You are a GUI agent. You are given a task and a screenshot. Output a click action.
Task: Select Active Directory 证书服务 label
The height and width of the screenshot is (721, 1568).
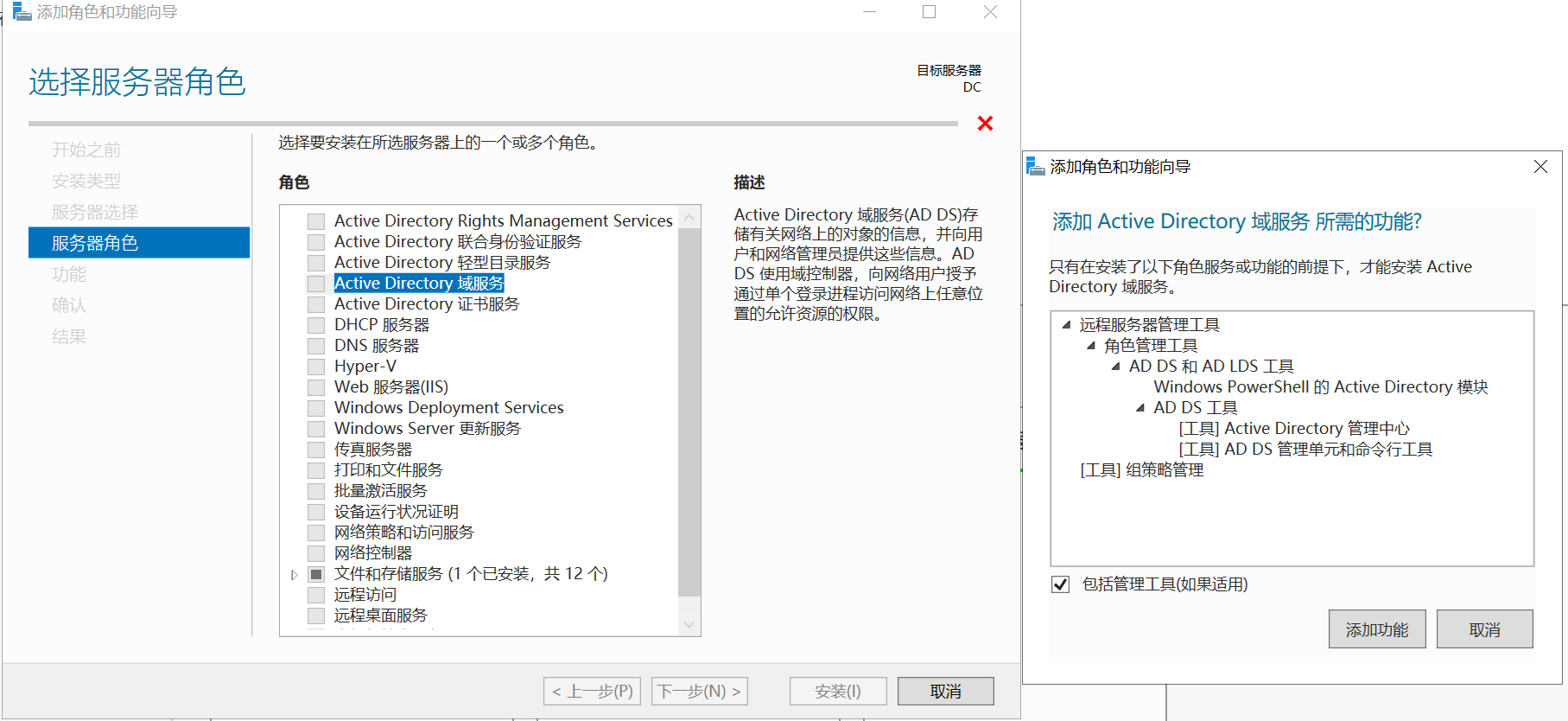tap(427, 304)
